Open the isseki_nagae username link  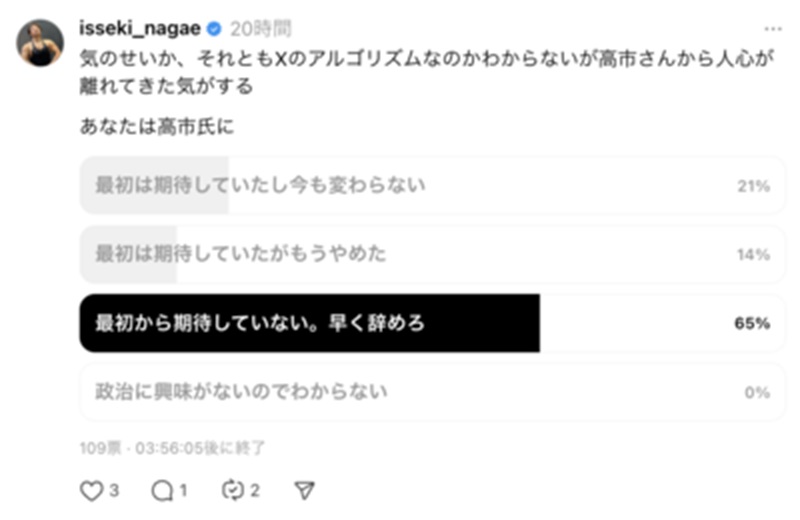point(140,29)
